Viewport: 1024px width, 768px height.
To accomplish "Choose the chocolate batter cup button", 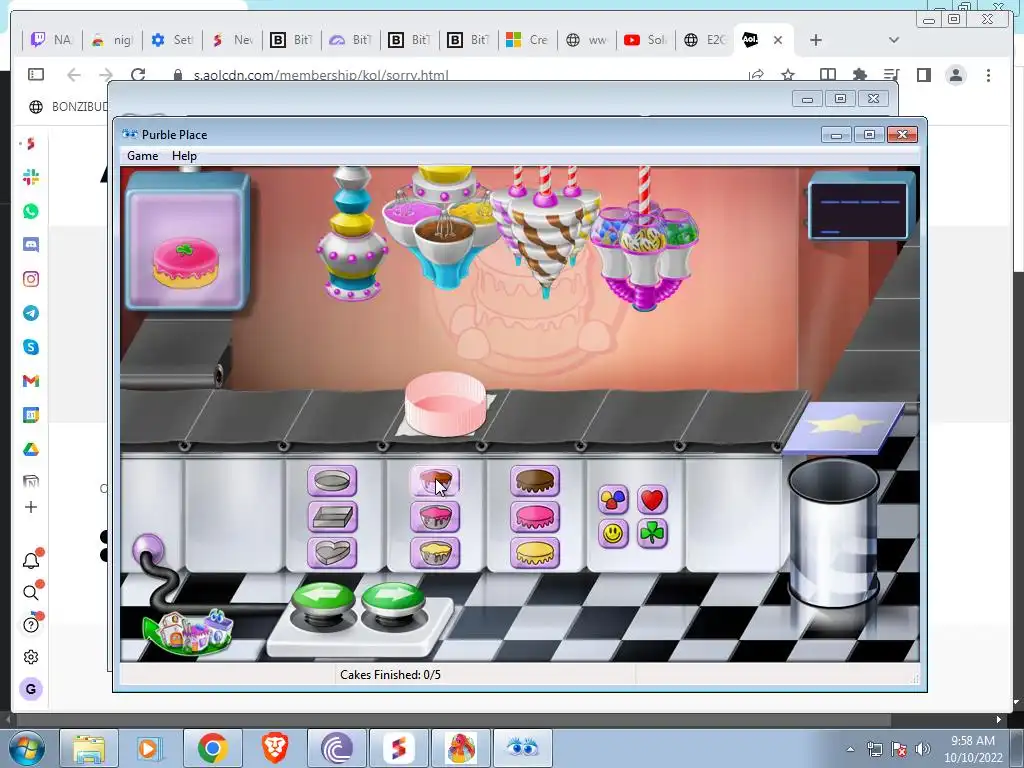I will click(434, 481).
